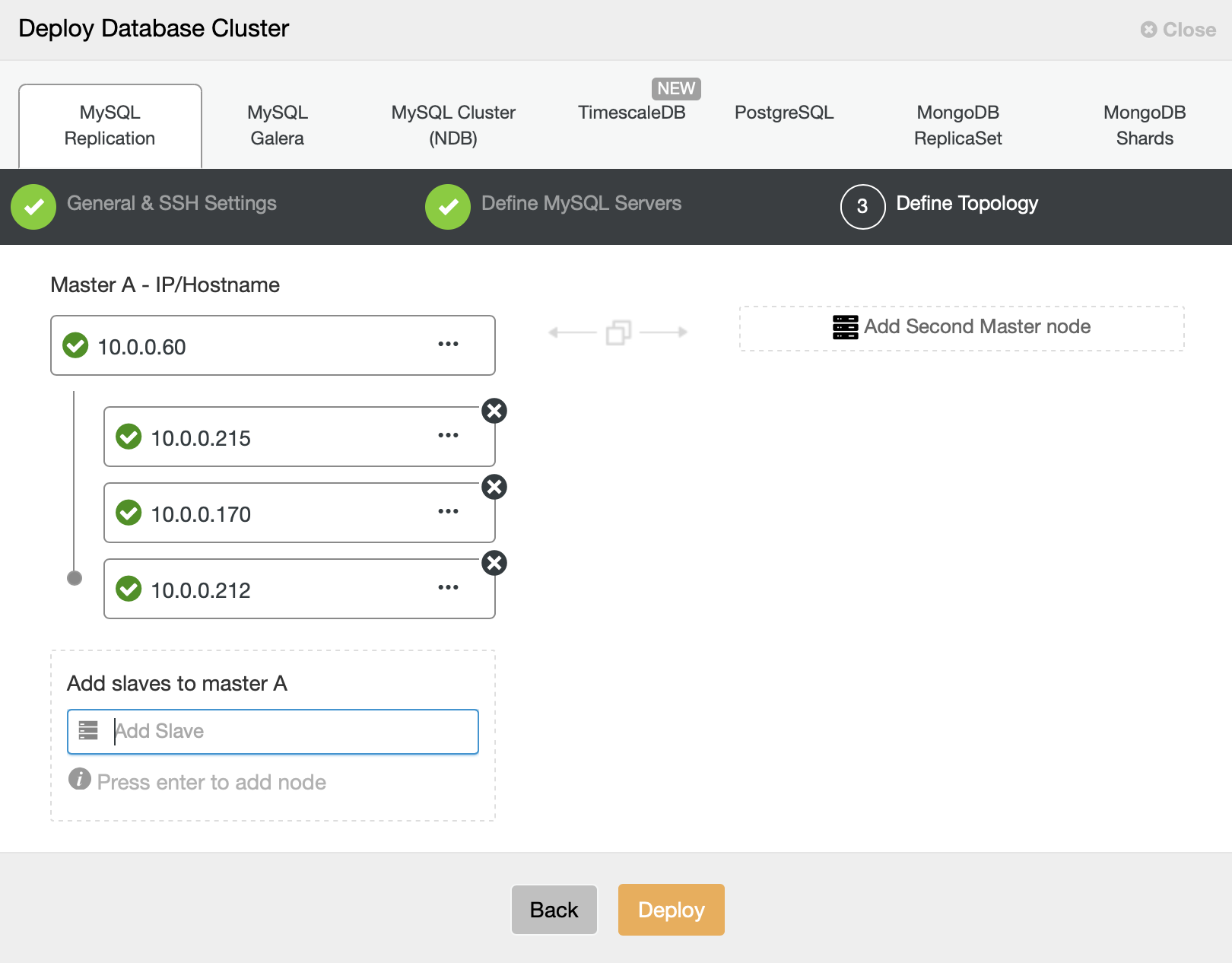Go to Define MySQL Servers step
Screen dimensions: 1232x963
click(581, 203)
